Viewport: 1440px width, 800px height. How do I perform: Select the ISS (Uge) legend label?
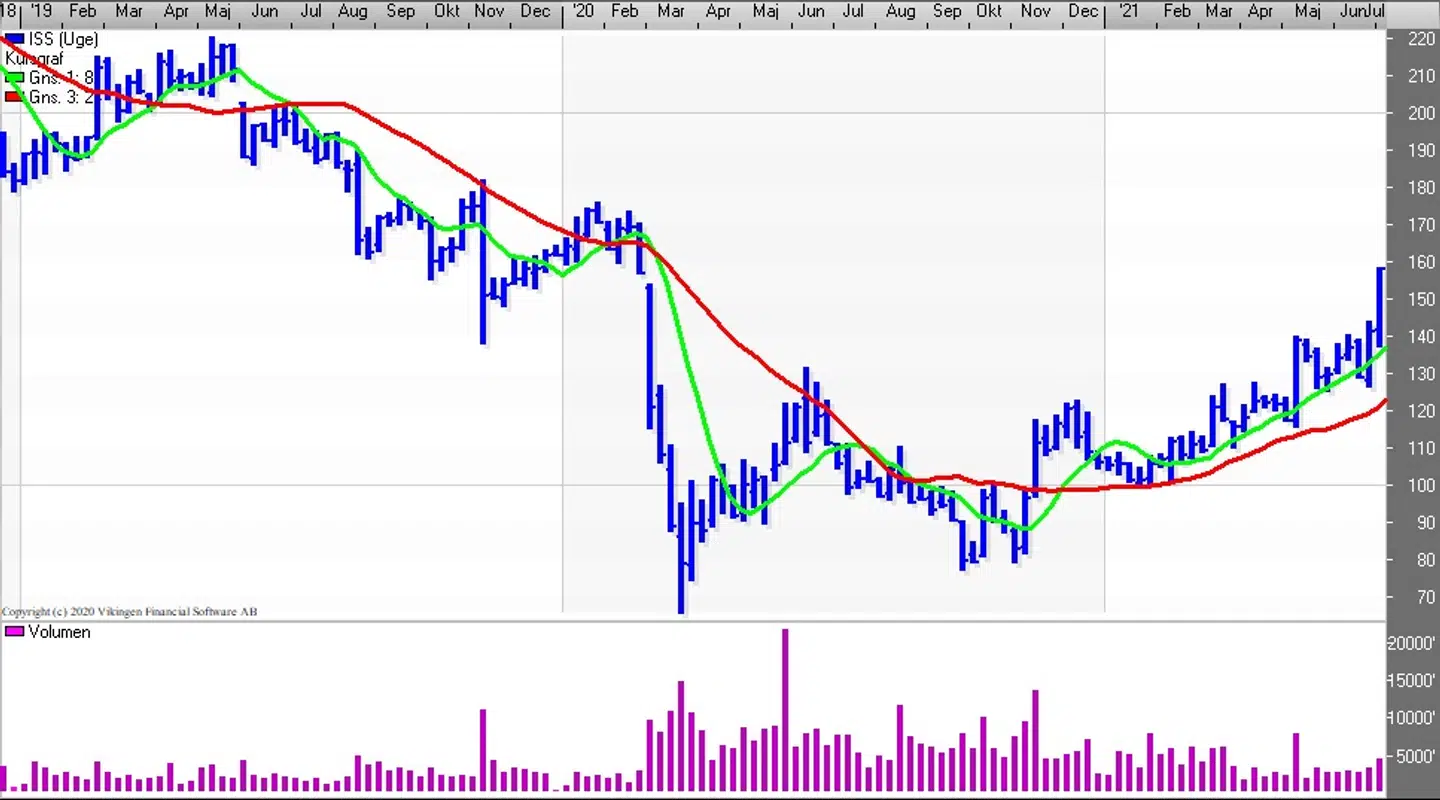pos(63,40)
